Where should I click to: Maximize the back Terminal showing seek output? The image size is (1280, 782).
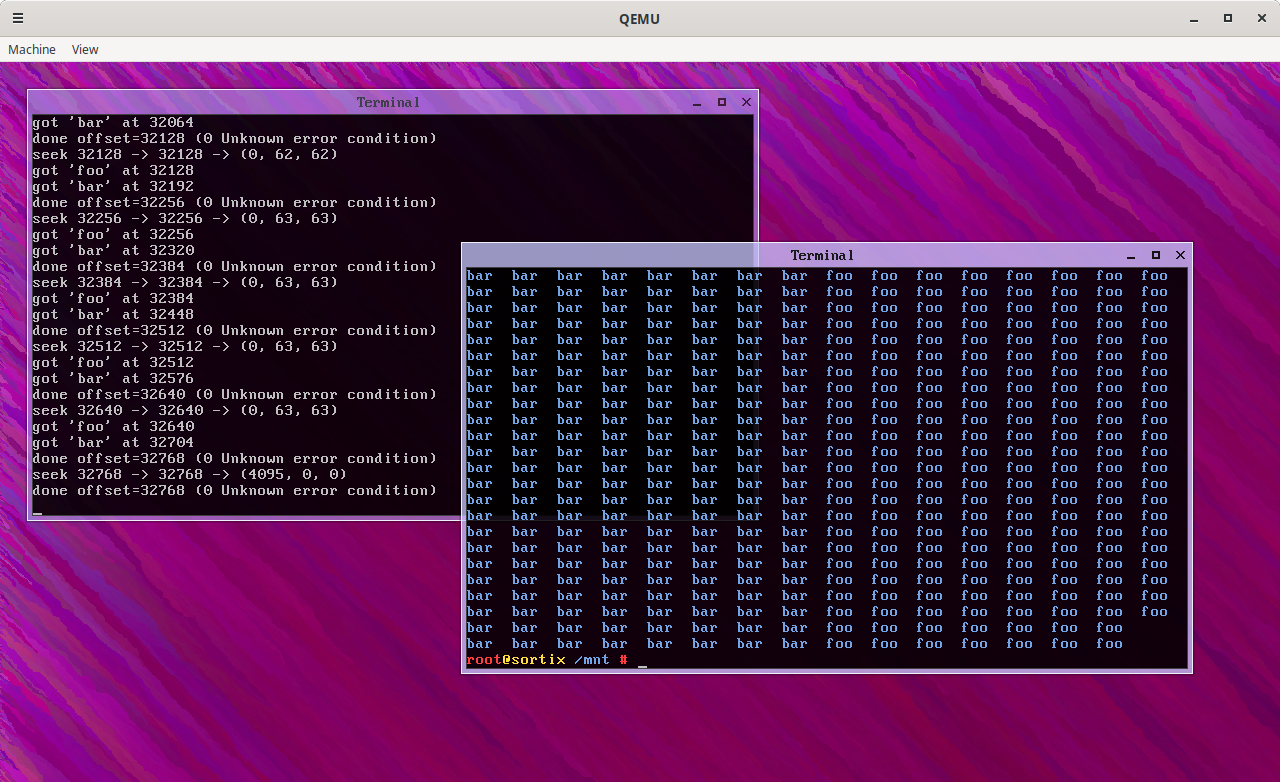click(722, 102)
